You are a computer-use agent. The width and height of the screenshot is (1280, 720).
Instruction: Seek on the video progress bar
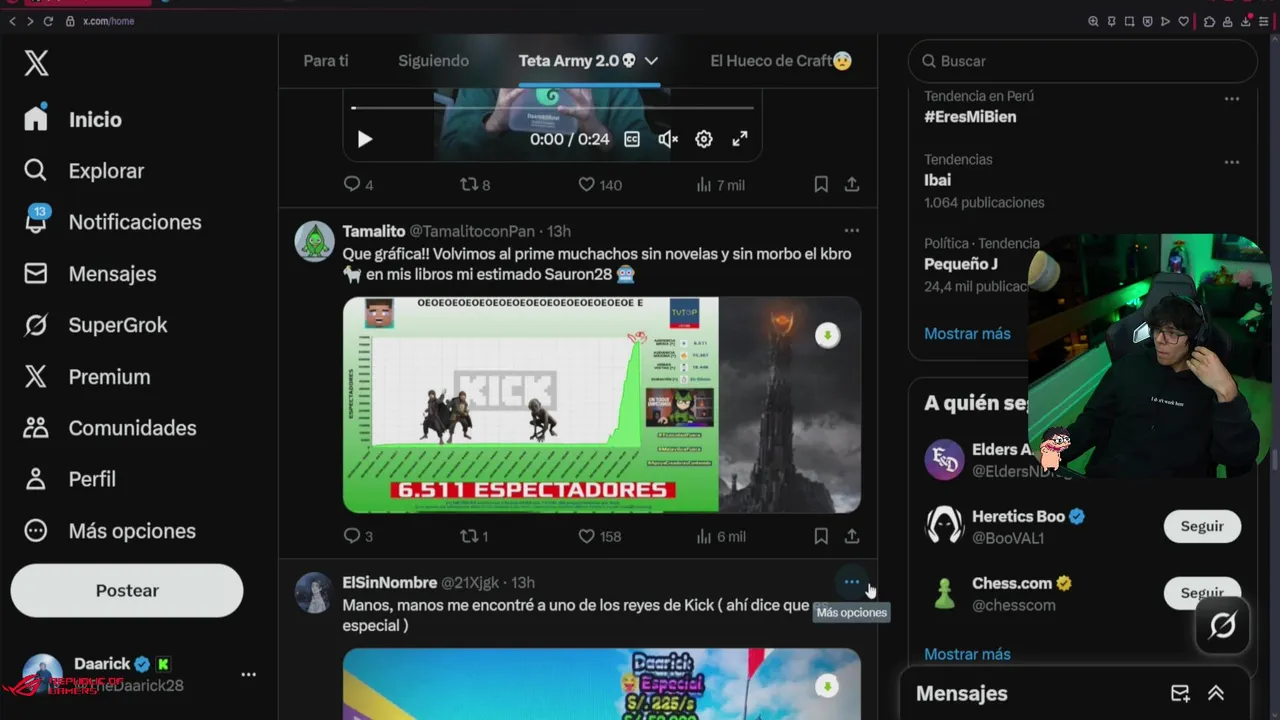pos(552,108)
